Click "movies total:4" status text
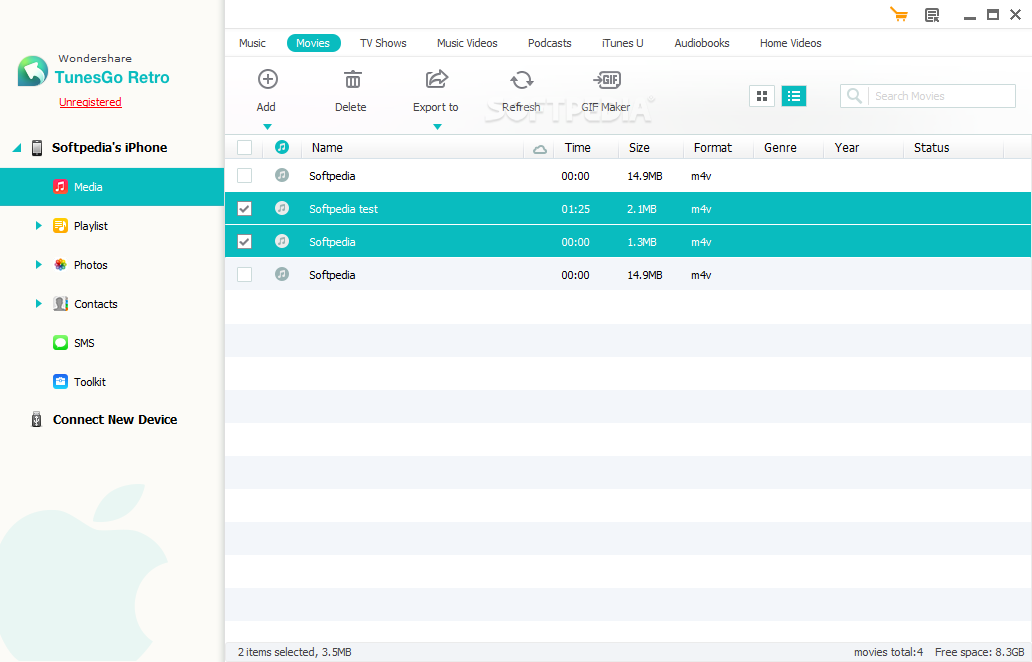Image resolution: width=1032 pixels, height=662 pixels. click(x=889, y=652)
